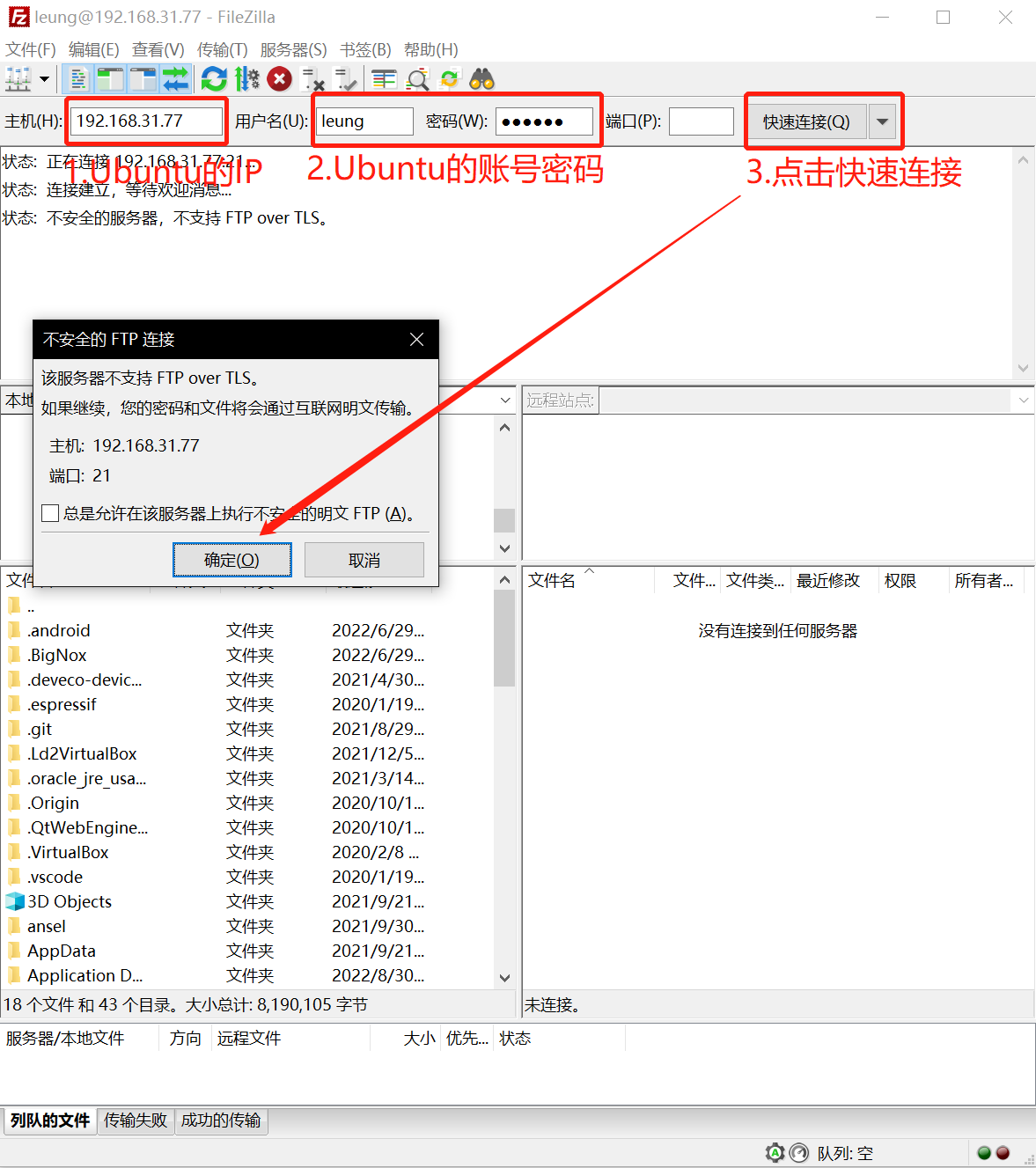This screenshot has height=1168, width=1036.
Task: Toggle transfer queue display icon
Action: tap(175, 79)
